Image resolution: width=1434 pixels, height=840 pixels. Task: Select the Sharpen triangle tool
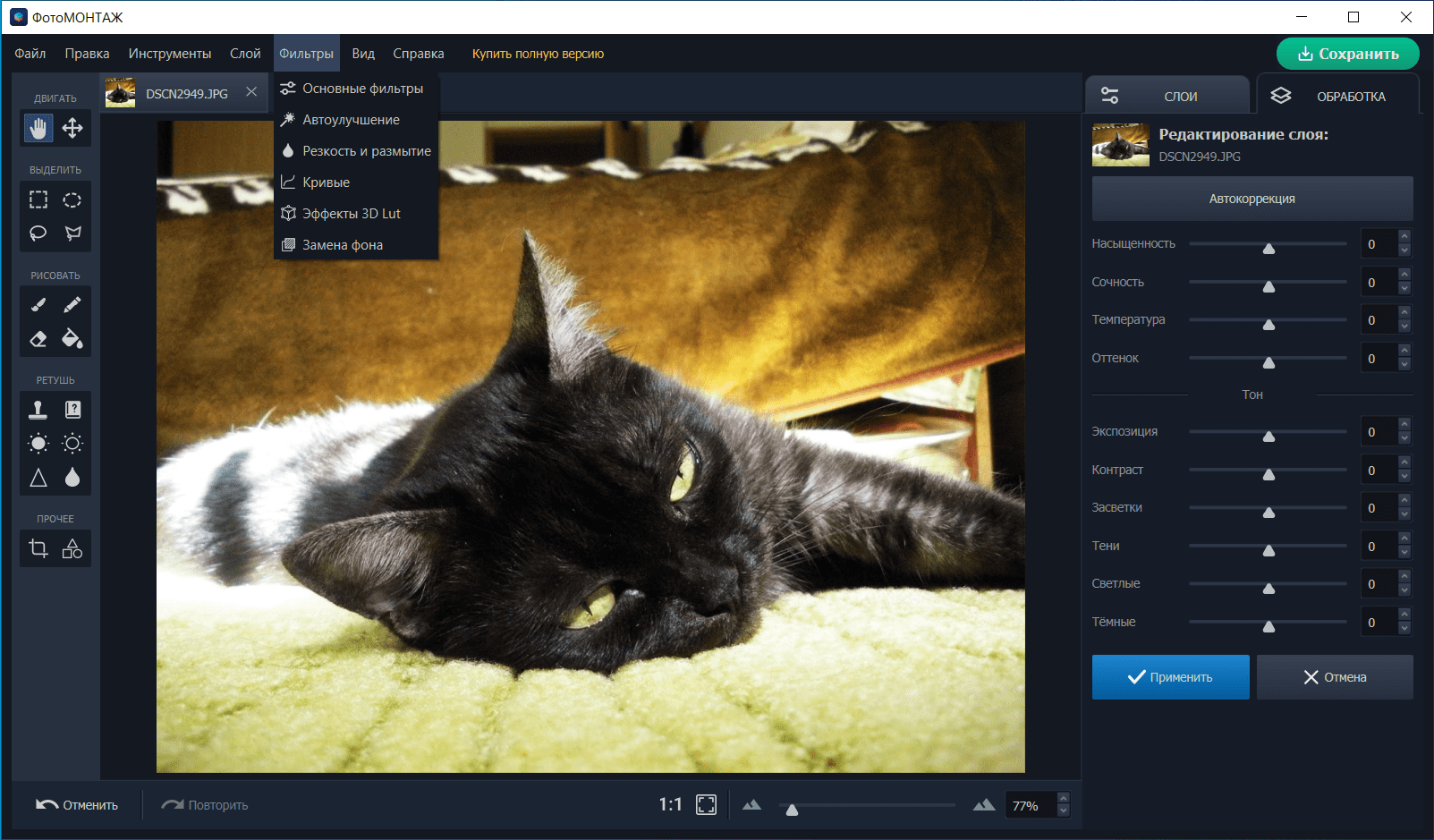tap(38, 478)
